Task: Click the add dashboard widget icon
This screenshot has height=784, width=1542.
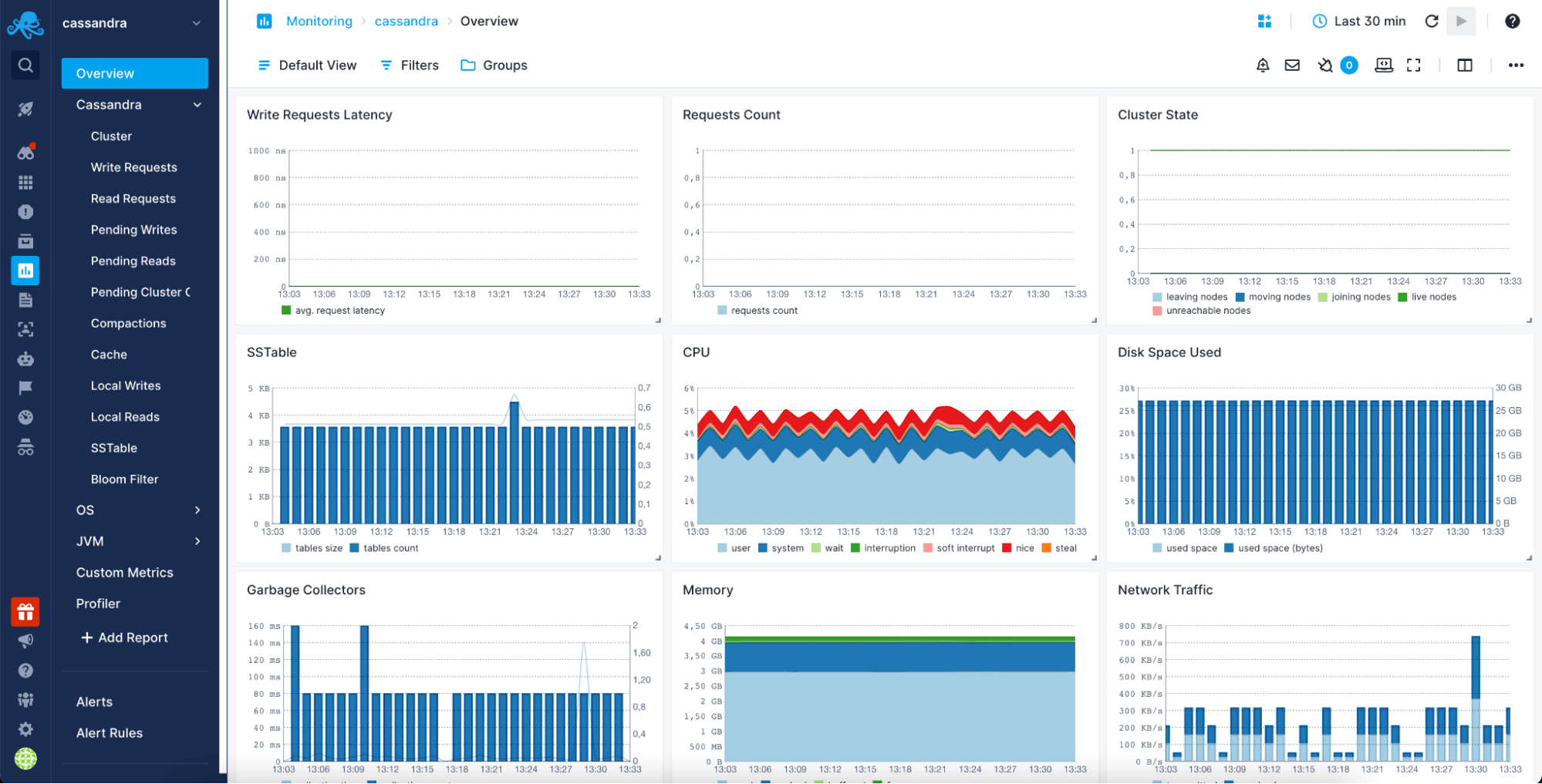Action: pyautogui.click(x=1264, y=22)
